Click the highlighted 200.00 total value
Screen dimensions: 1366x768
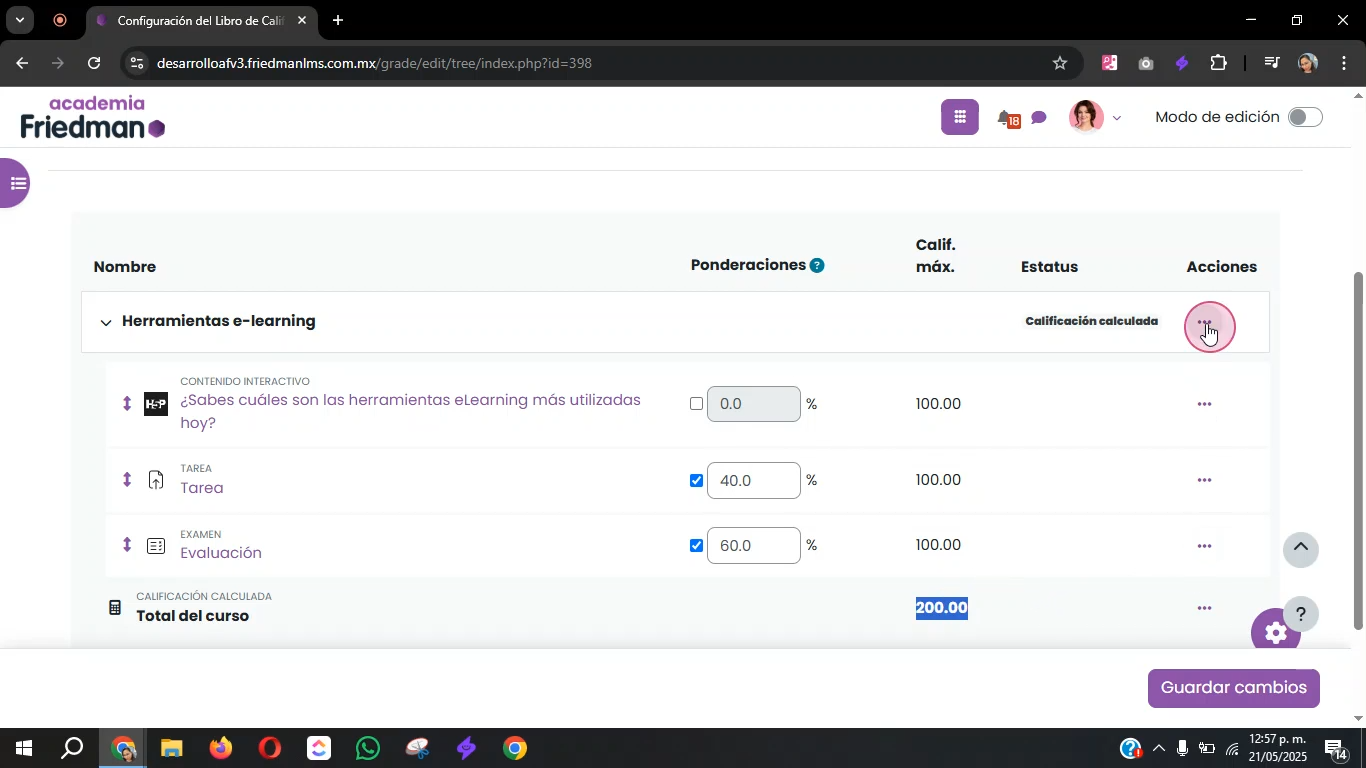click(x=942, y=608)
